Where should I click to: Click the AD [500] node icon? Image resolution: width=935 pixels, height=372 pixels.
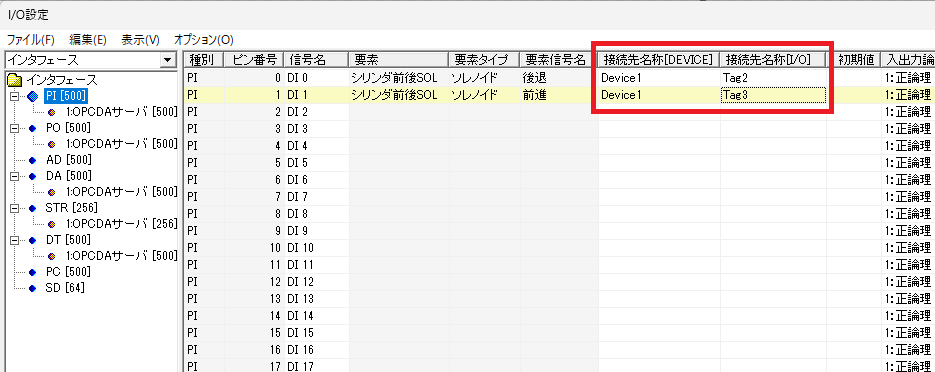[x=33, y=160]
